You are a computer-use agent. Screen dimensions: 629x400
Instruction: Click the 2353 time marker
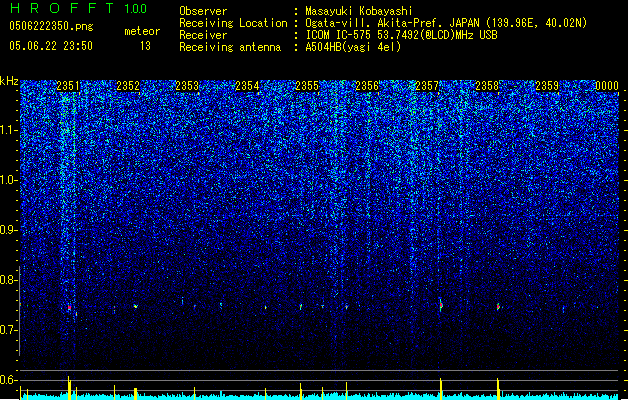click(x=187, y=86)
